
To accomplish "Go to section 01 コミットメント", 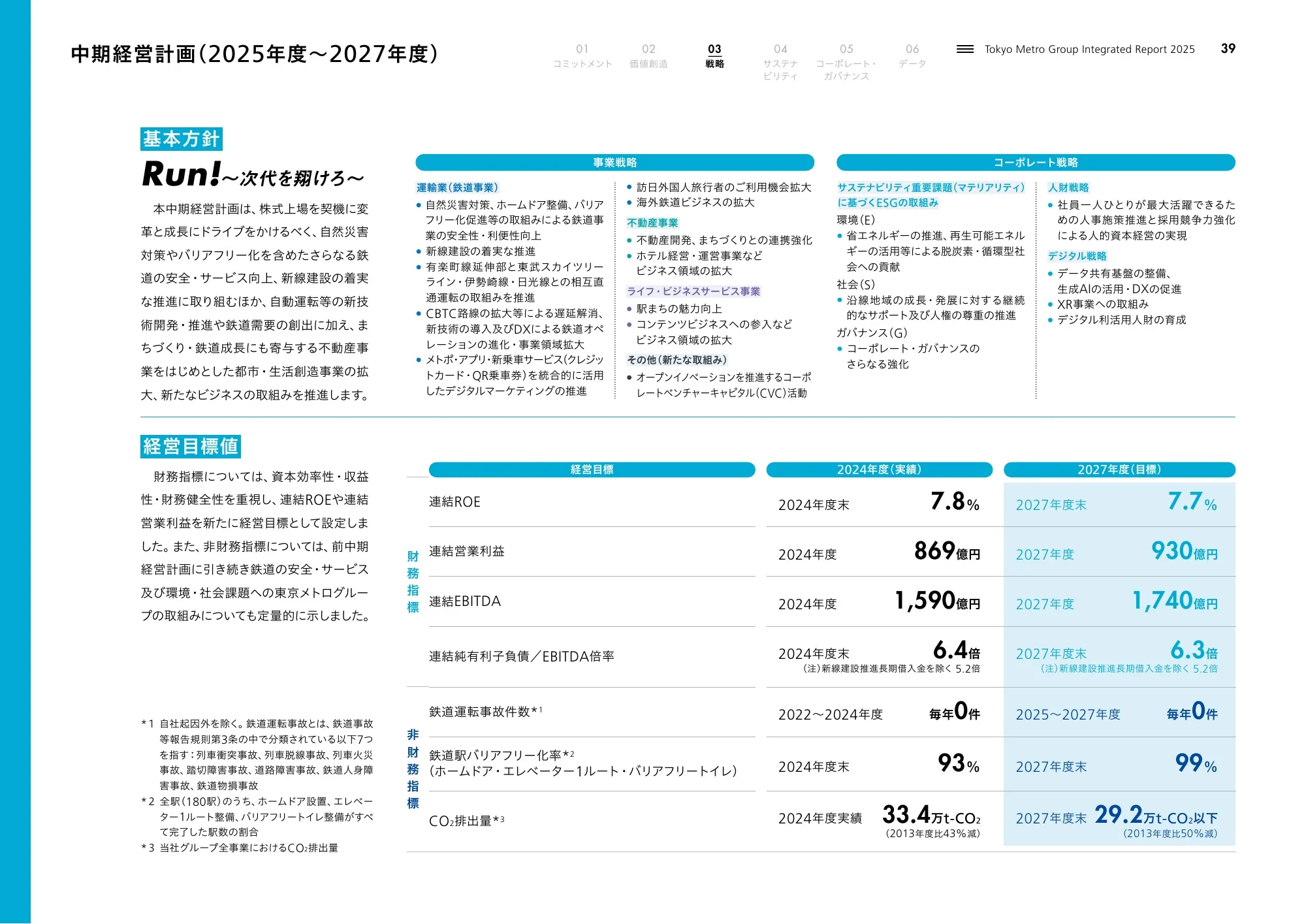I will tap(582, 56).
